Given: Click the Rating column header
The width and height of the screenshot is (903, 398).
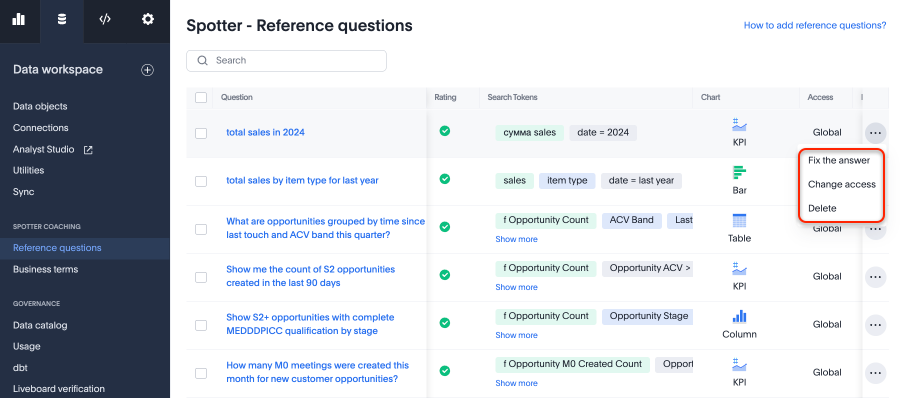Looking at the screenshot, I should 445,97.
